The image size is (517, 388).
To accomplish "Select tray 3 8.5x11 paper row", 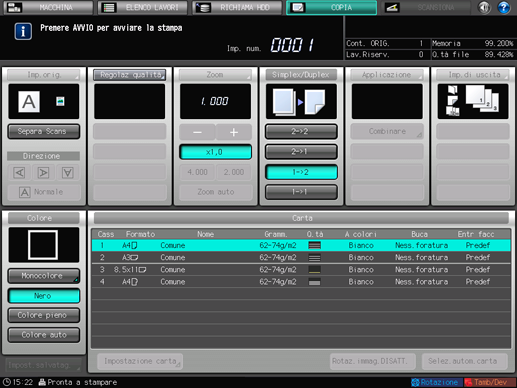I will pos(301,270).
